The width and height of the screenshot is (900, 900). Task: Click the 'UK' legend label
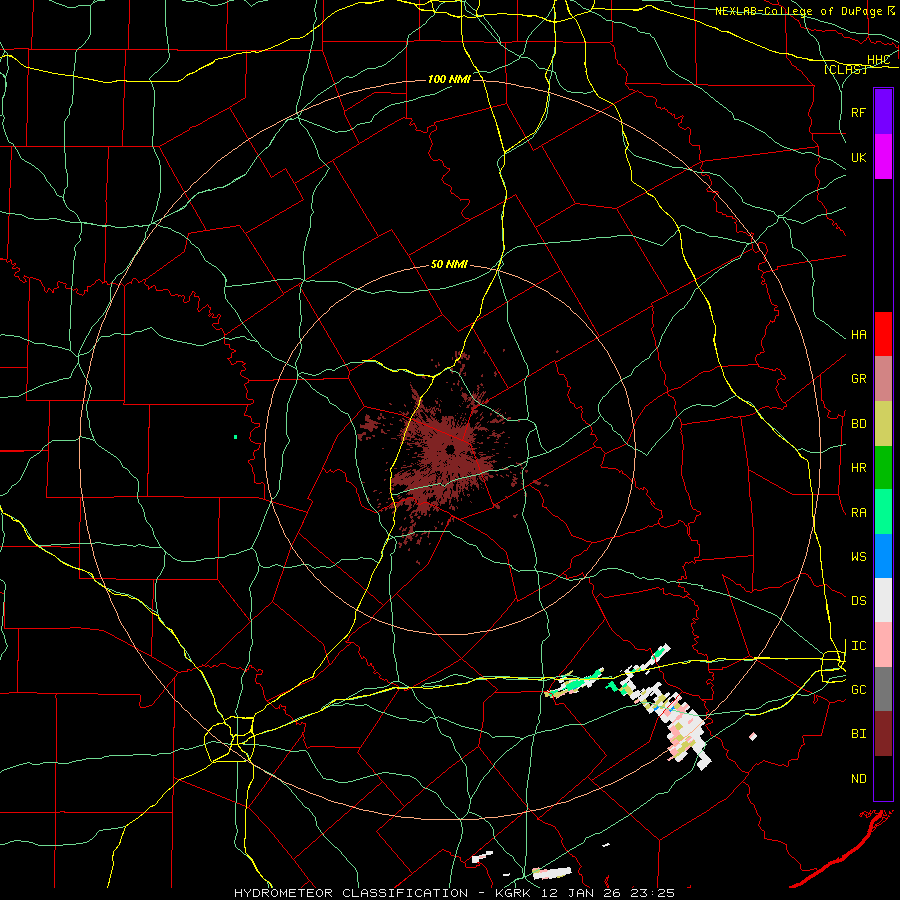click(858, 157)
